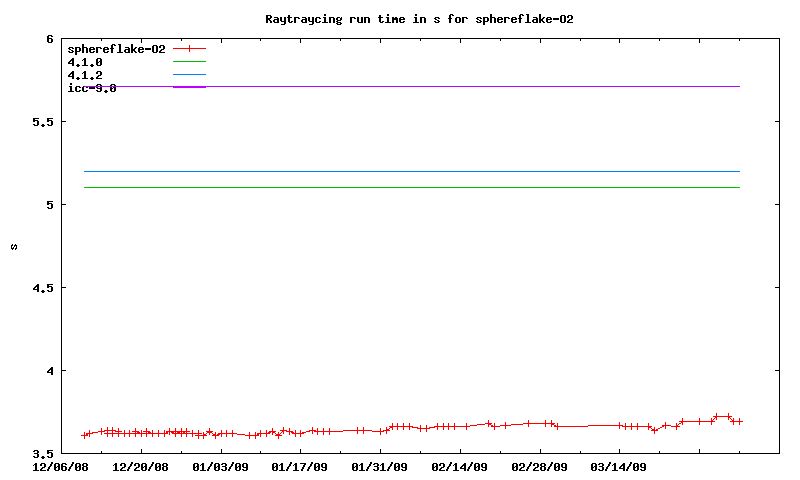The image size is (800, 480).
Task: Click the 01/17/09 x-axis date
Action: coord(300,466)
